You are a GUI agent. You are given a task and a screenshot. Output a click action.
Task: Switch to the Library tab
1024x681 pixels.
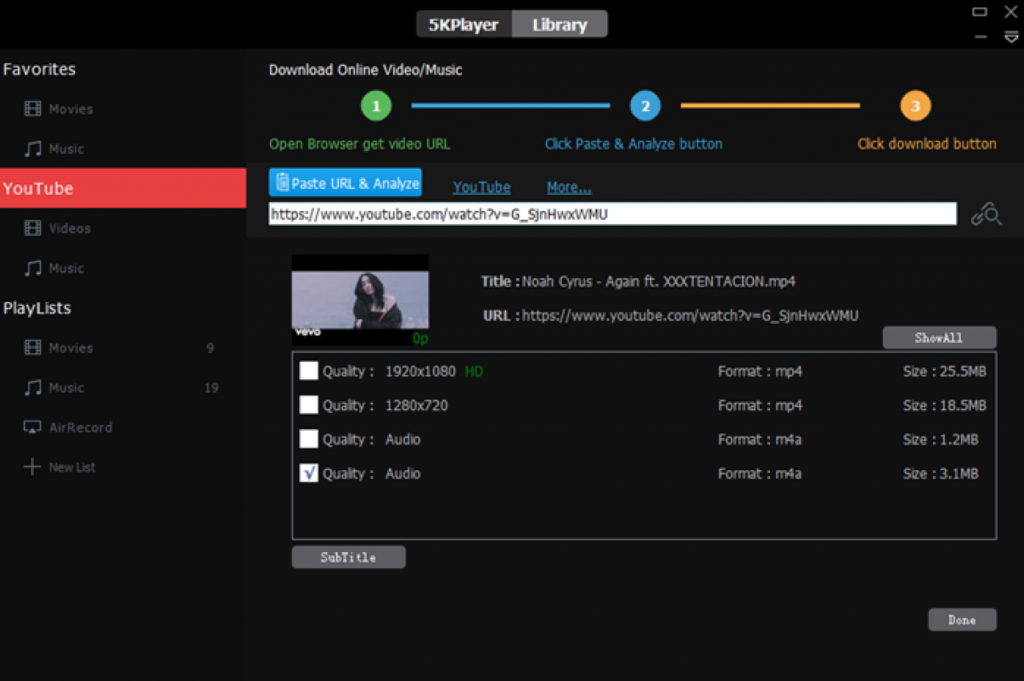[560, 24]
